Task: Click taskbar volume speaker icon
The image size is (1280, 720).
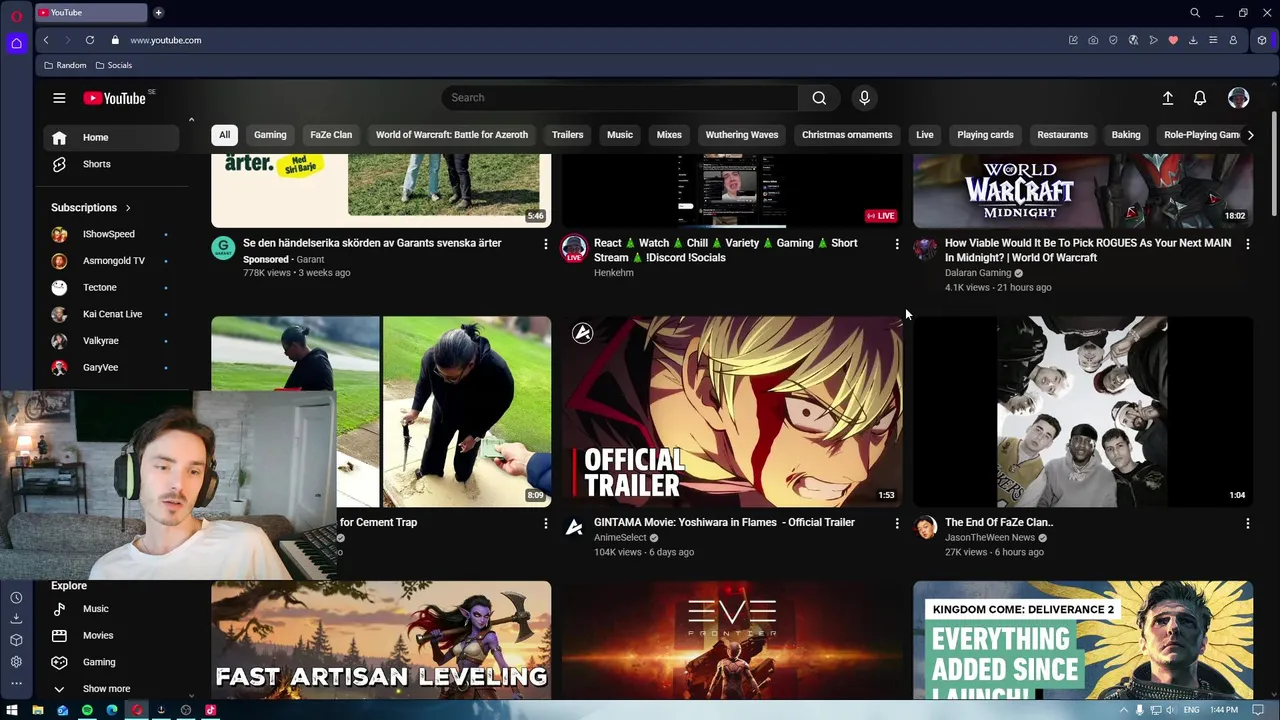Action: pyautogui.click(x=1172, y=710)
